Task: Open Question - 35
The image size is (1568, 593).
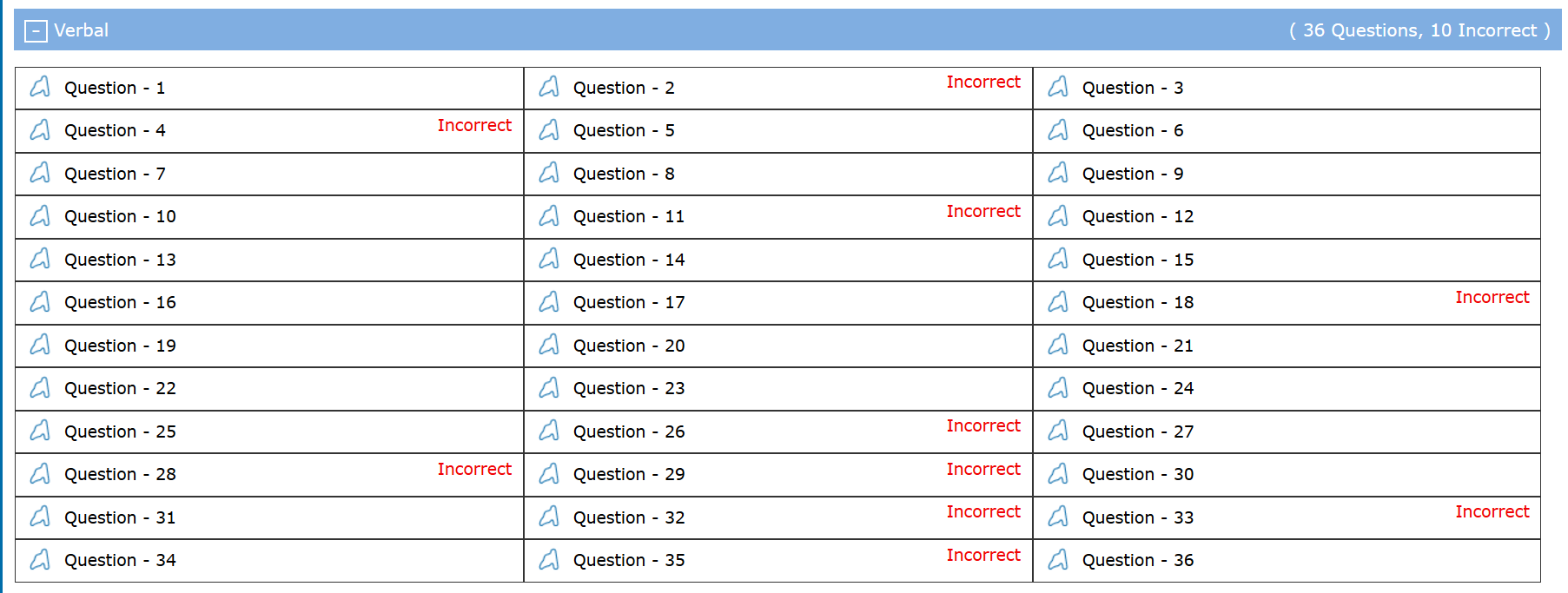Action: [628, 560]
